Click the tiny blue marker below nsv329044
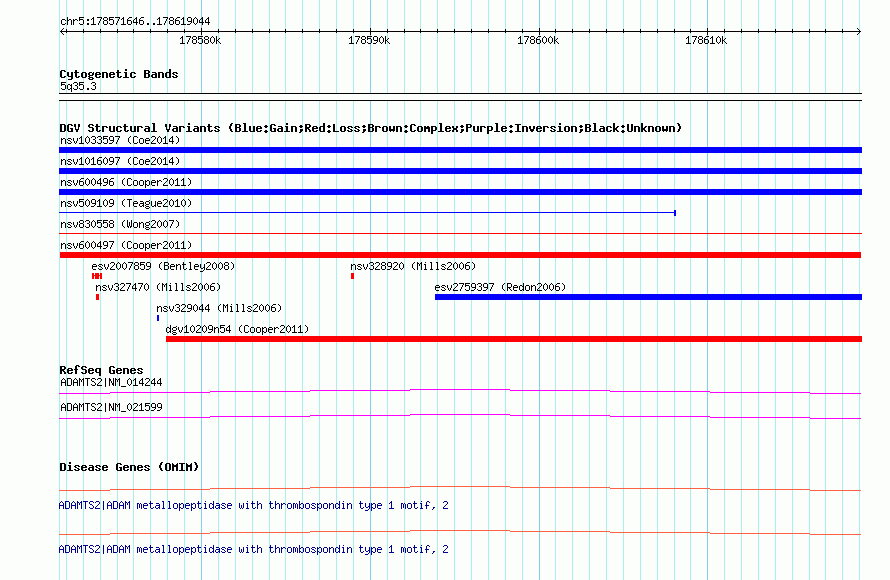The width and height of the screenshot is (890, 580). pos(158,318)
